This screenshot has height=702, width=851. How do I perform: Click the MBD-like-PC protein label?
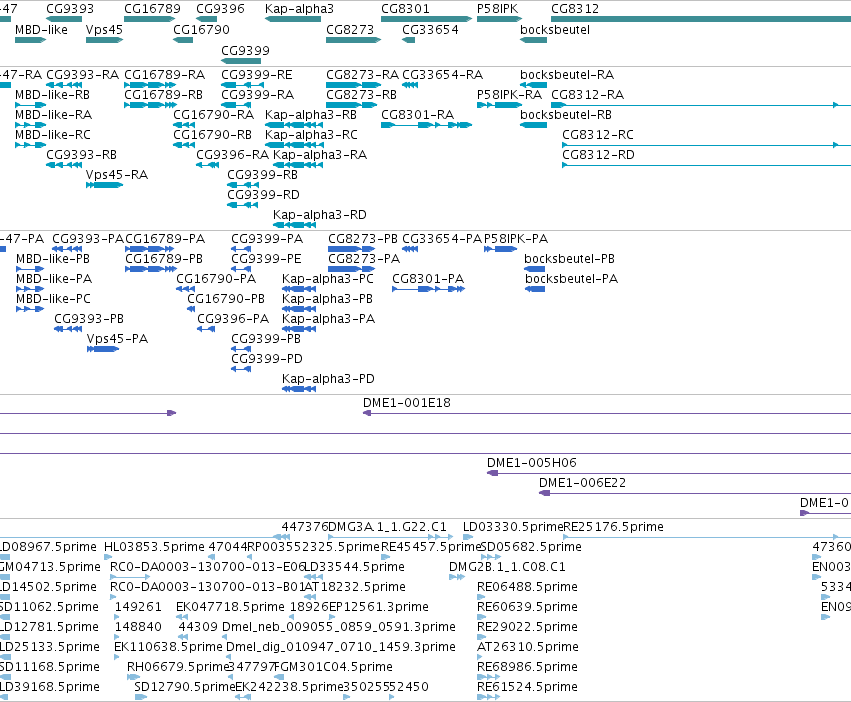point(53,299)
